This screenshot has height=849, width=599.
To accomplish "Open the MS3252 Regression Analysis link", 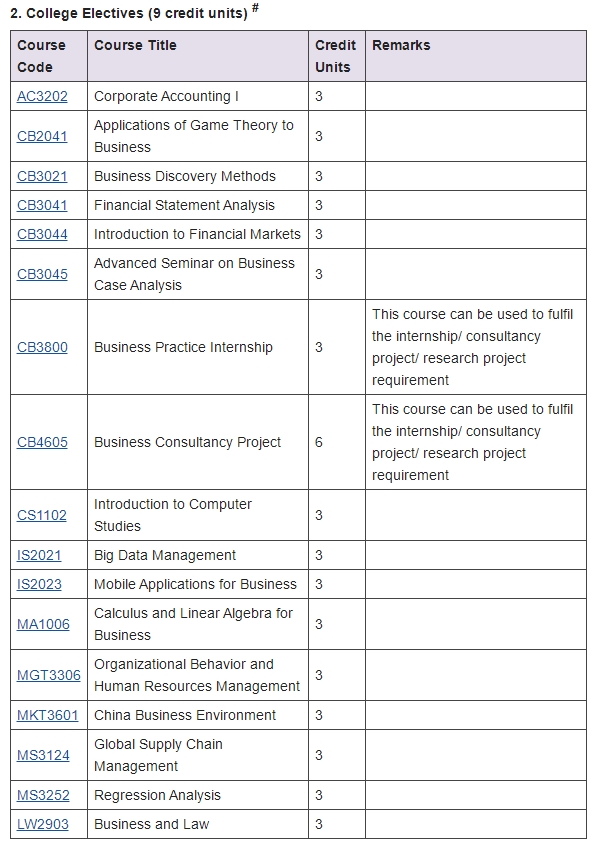I will point(43,795).
